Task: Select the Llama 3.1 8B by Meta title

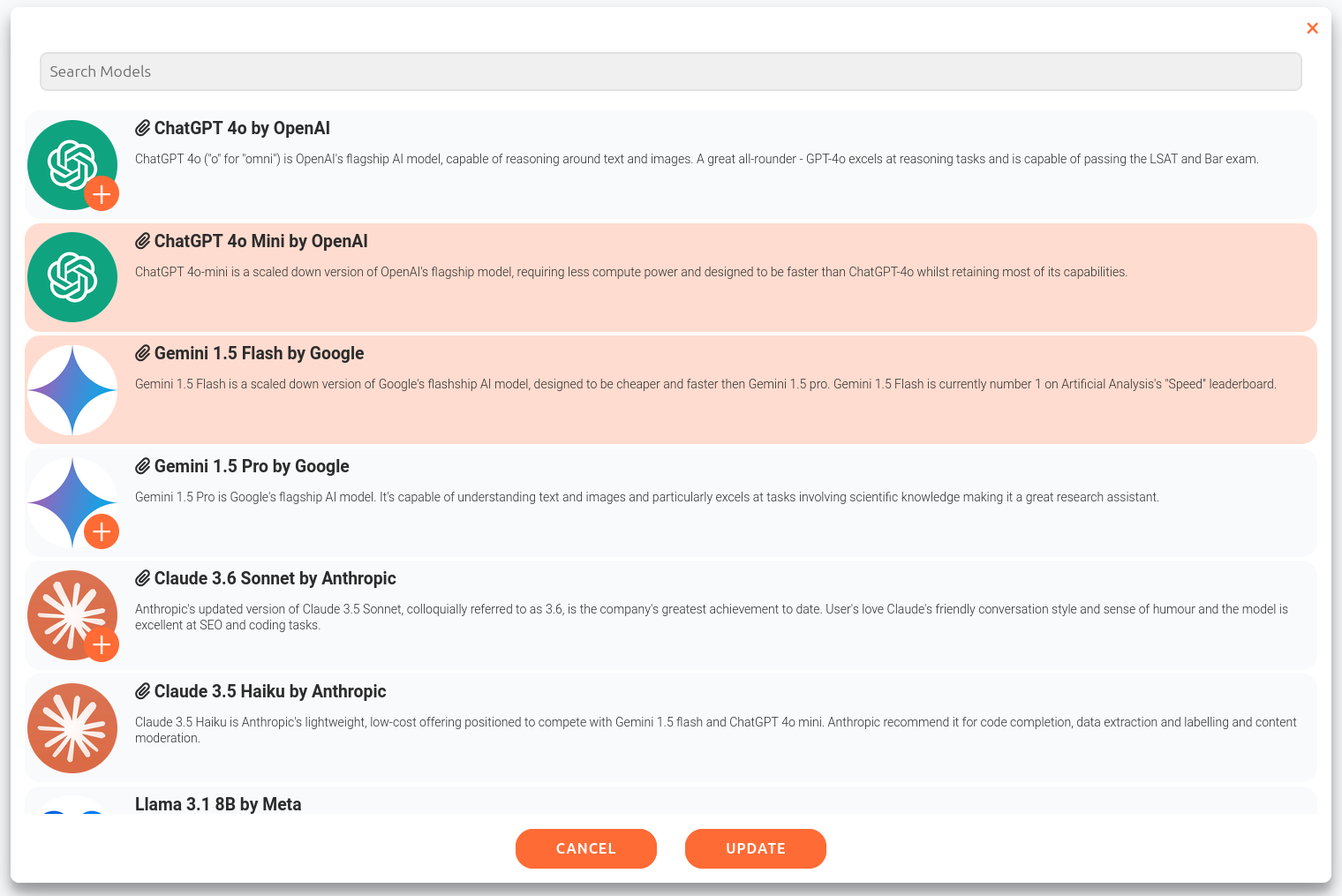Action: 218,804
